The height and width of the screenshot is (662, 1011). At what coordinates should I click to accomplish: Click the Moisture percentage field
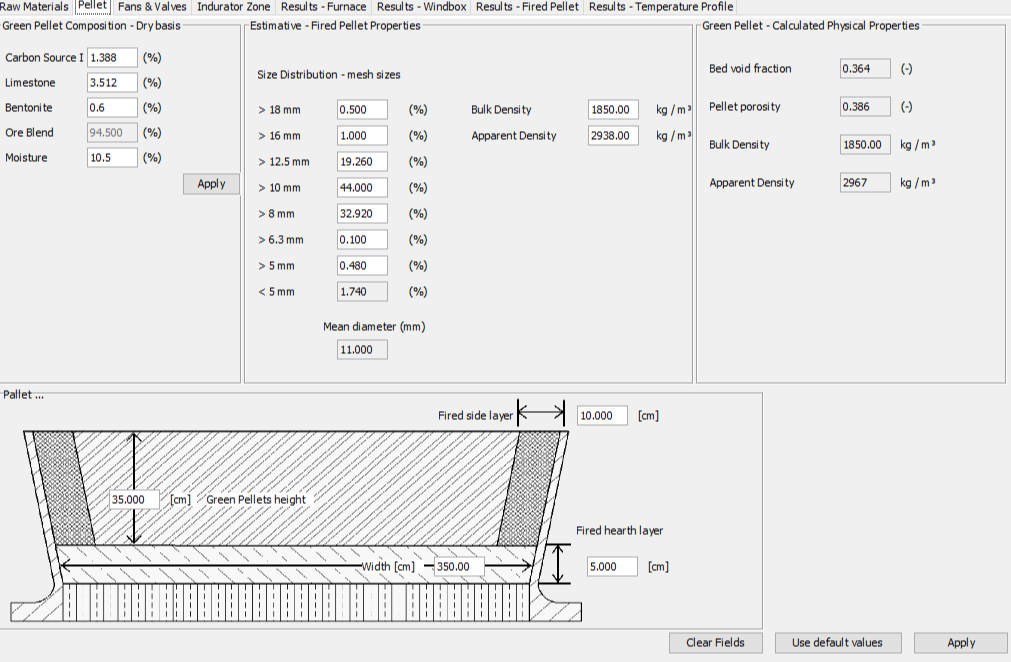click(112, 158)
